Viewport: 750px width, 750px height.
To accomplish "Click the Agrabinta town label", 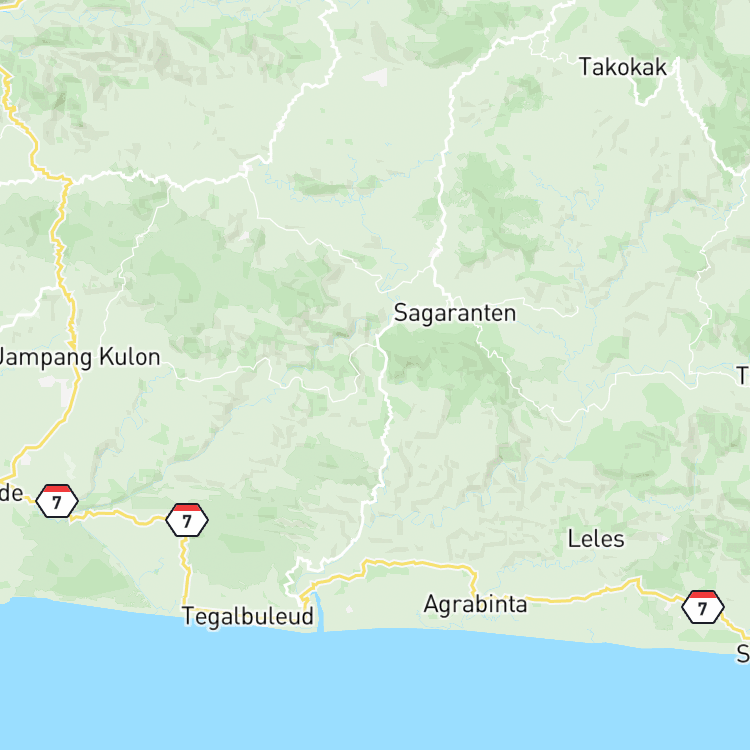I will click(x=475, y=605).
